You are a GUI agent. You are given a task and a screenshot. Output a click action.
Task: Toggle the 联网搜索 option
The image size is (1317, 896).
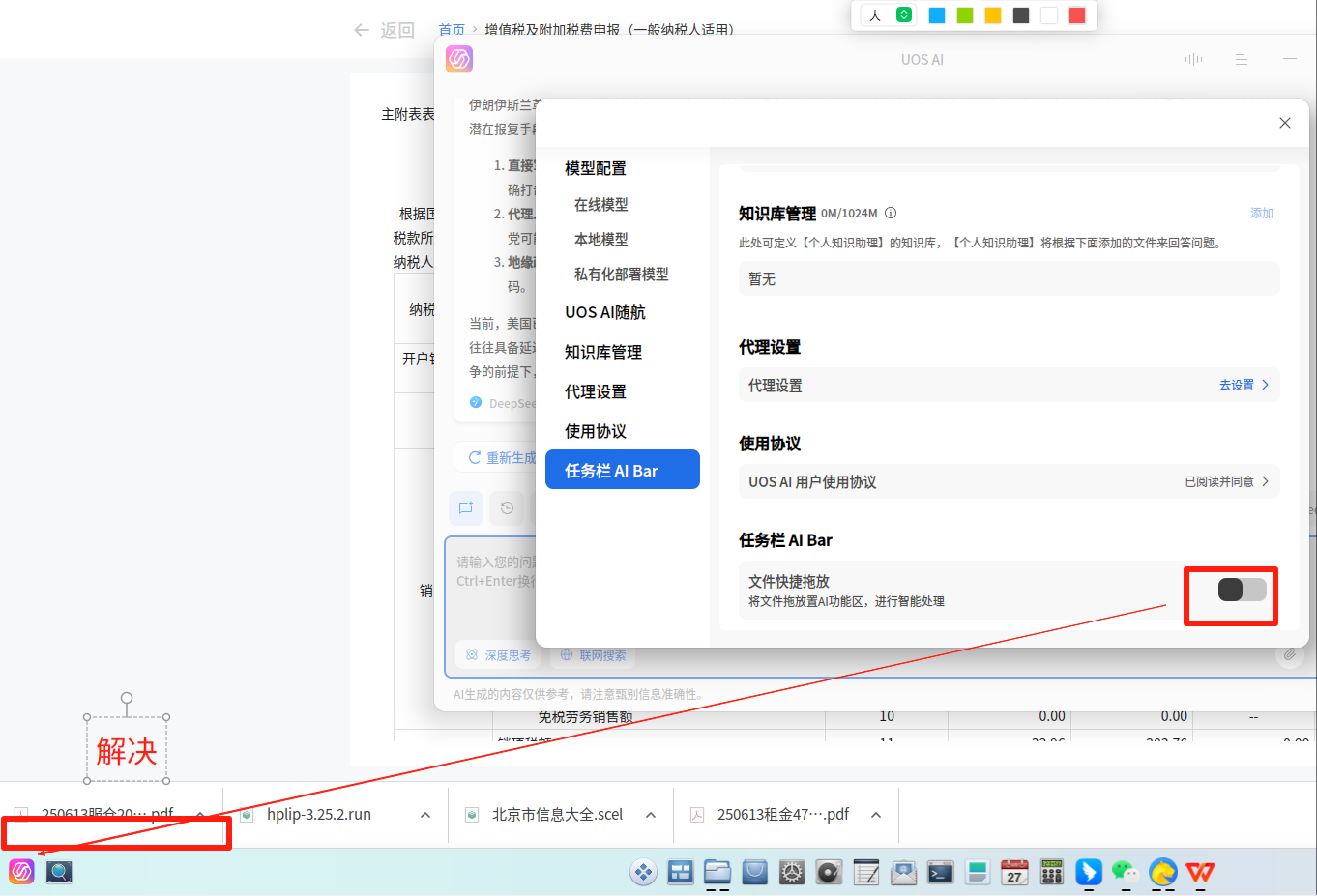(594, 655)
